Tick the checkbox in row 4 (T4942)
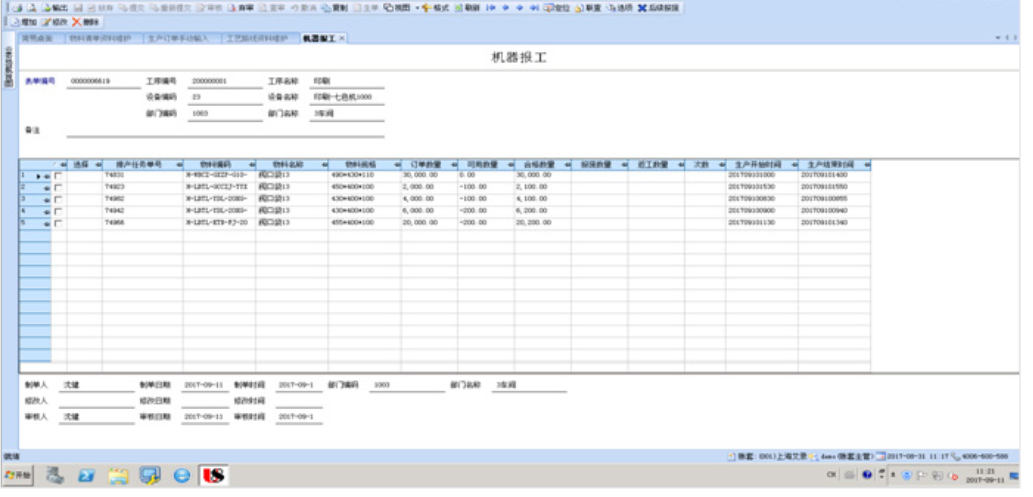Image resolution: width=1033 pixels, height=497 pixels. tap(59, 211)
